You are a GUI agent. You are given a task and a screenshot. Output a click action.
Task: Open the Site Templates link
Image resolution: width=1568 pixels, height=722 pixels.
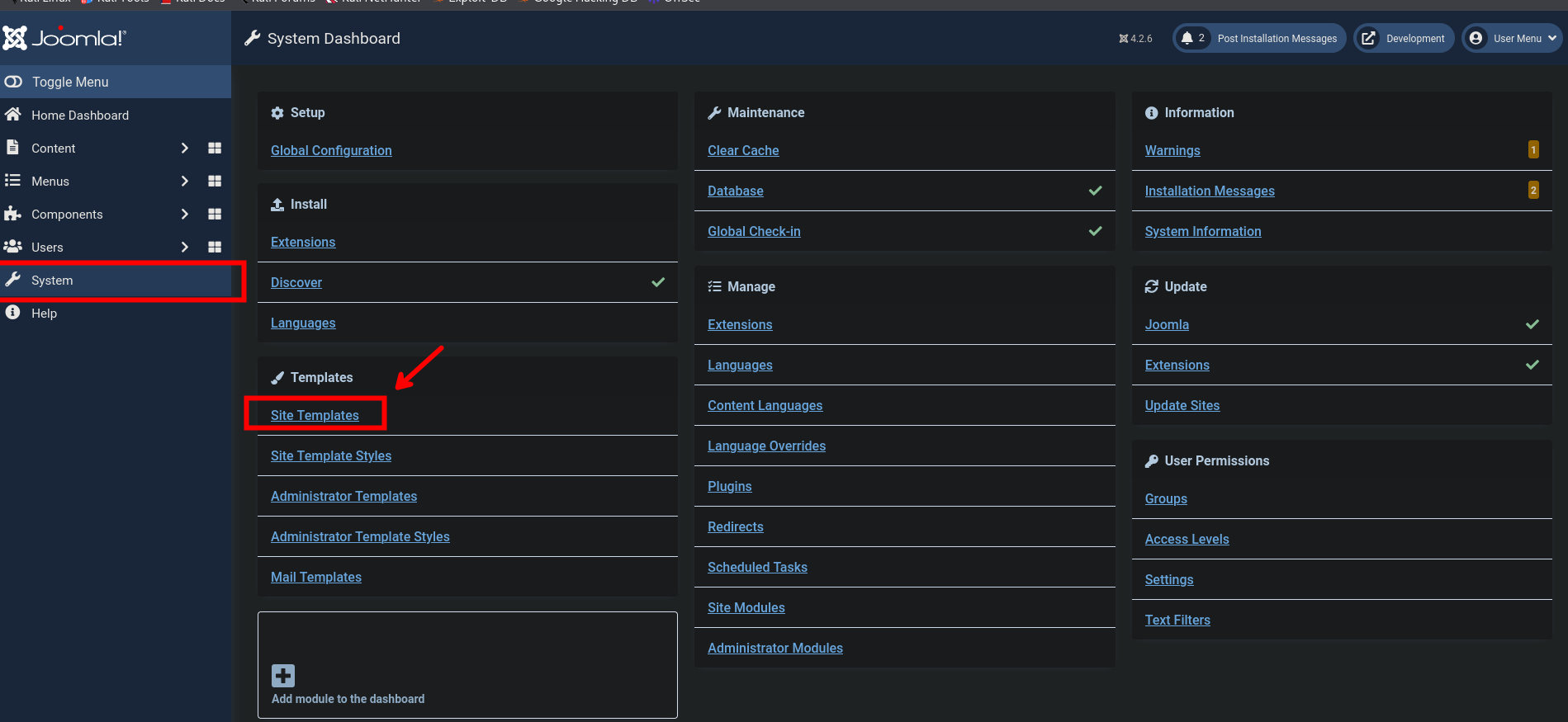315,415
